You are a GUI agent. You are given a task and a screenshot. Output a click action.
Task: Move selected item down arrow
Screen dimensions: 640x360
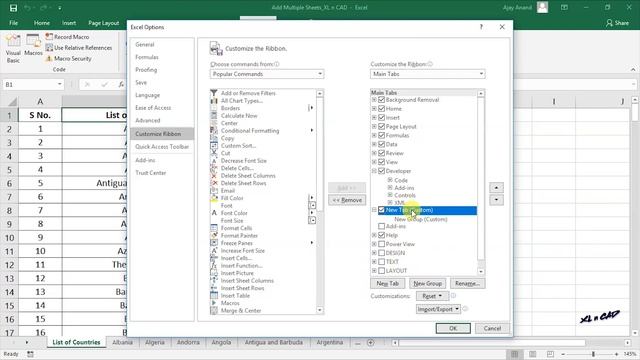tap(496, 200)
